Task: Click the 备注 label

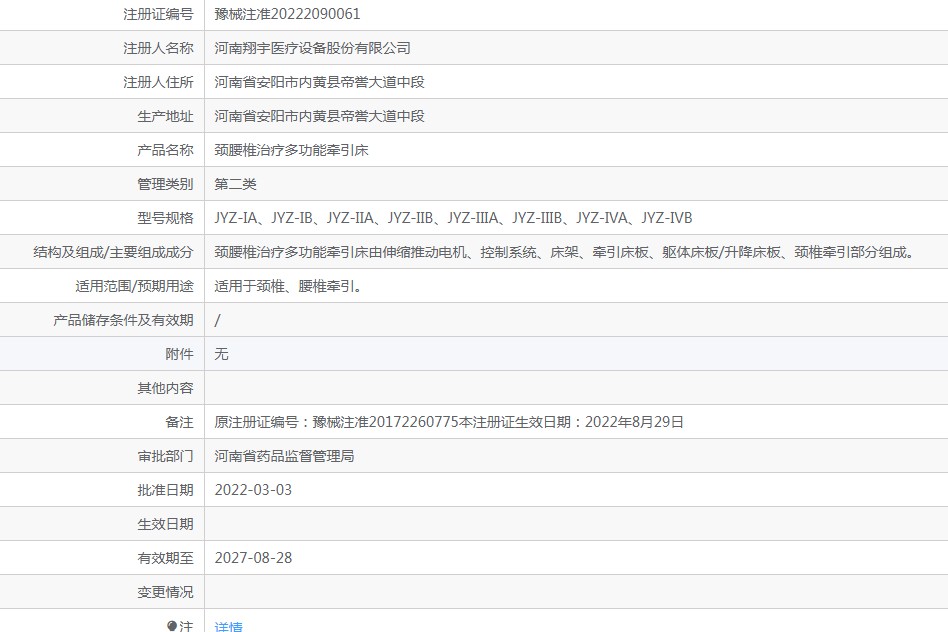Action: [x=180, y=422]
